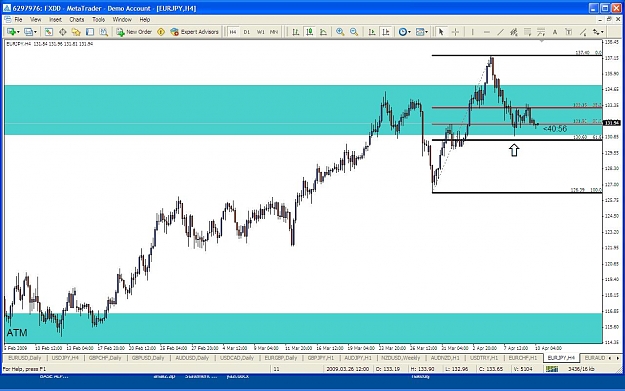Toggle the Data Window crosshair icon
The height and width of the screenshot is (391, 625).
[63, 32]
